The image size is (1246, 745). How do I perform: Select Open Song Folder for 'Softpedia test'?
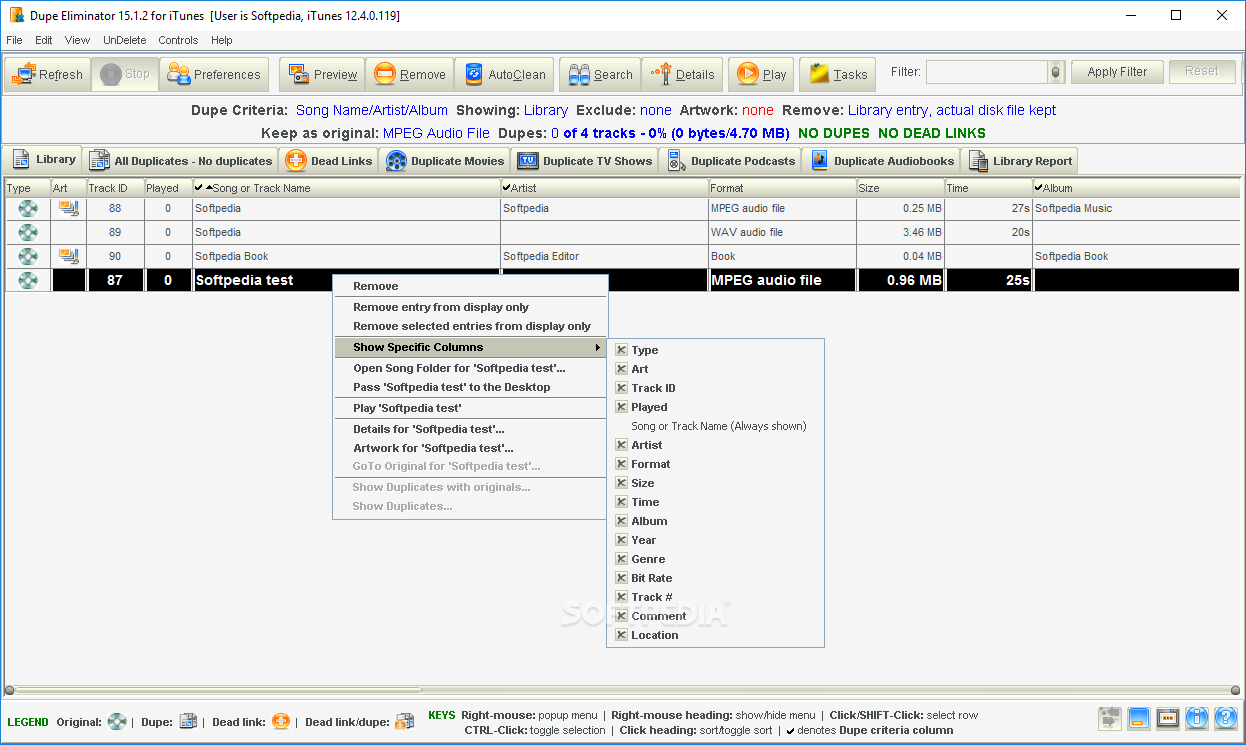point(470,368)
